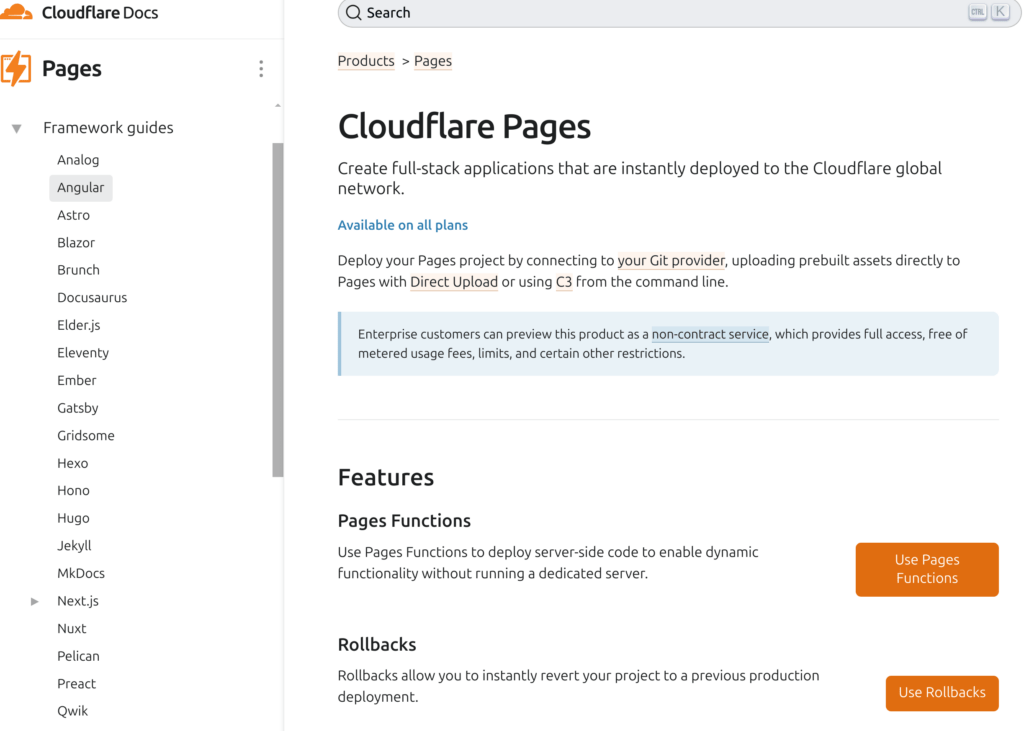Collapse the Framework guides section
The height and width of the screenshot is (731, 1024).
17,128
